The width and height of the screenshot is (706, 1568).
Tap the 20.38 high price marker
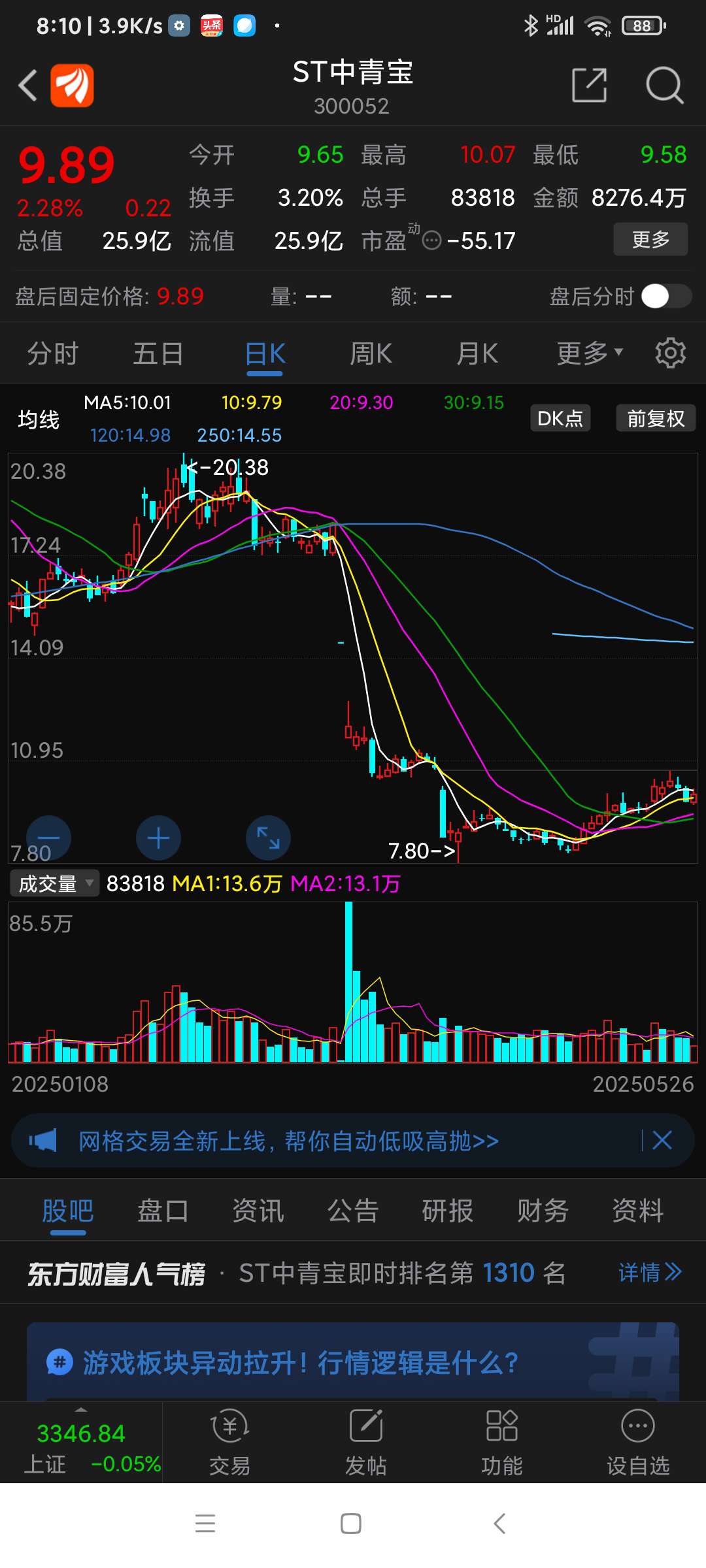pos(228,467)
